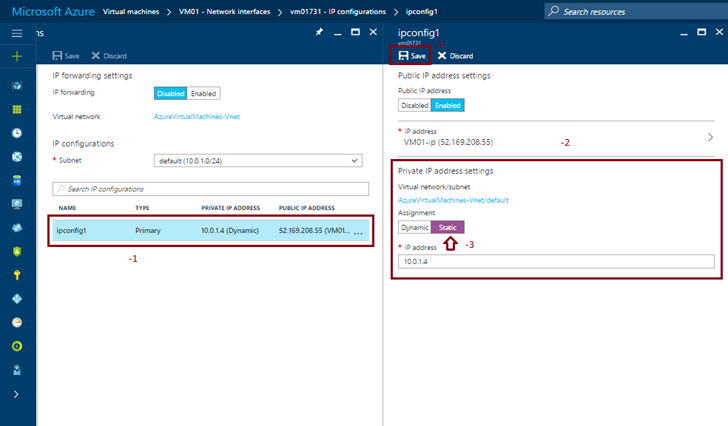Click Save in the ipconfig1 blade
The height and width of the screenshot is (426, 728).
coord(412,56)
